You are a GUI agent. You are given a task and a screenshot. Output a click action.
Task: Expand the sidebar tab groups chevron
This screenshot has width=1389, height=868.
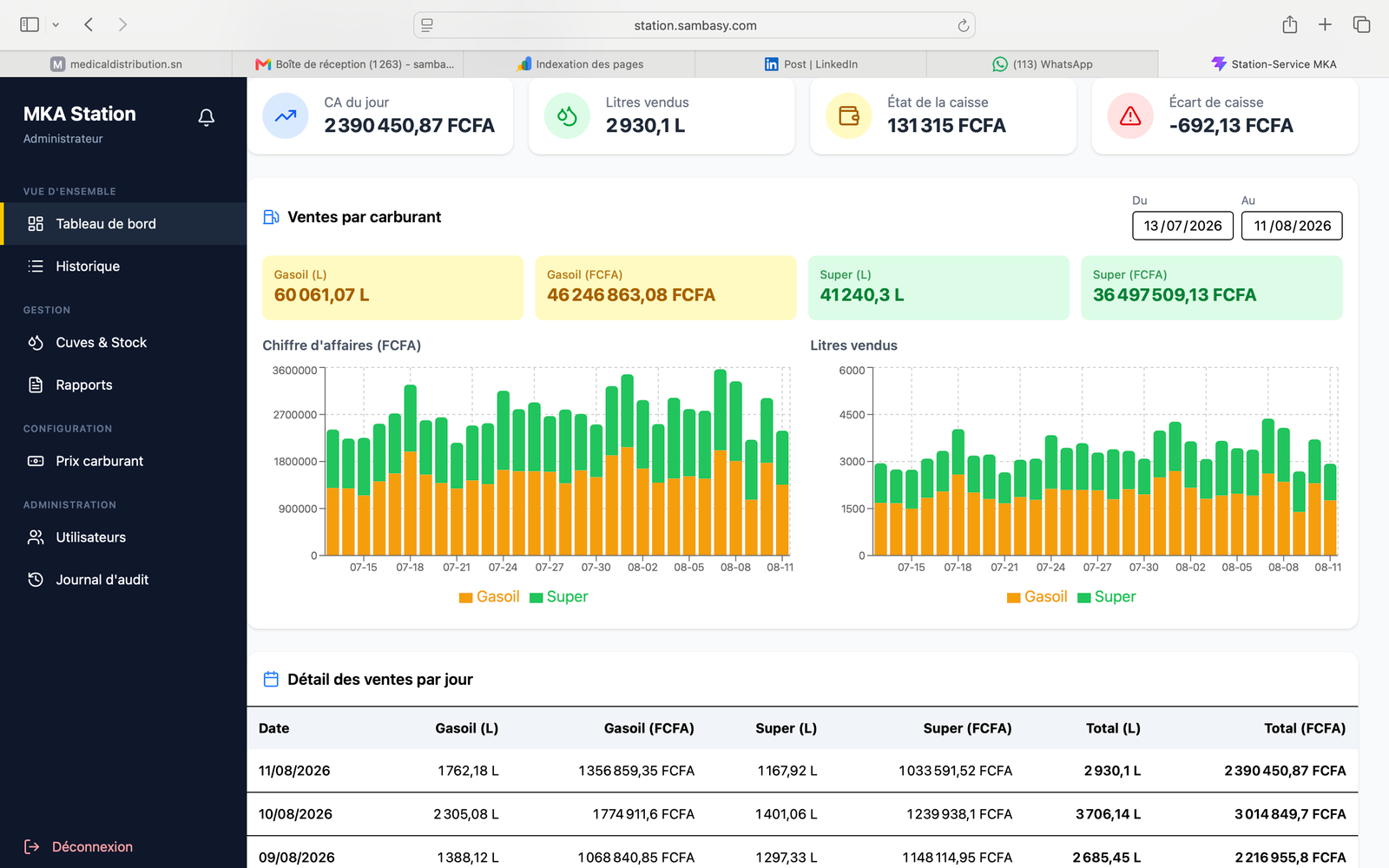click(56, 25)
